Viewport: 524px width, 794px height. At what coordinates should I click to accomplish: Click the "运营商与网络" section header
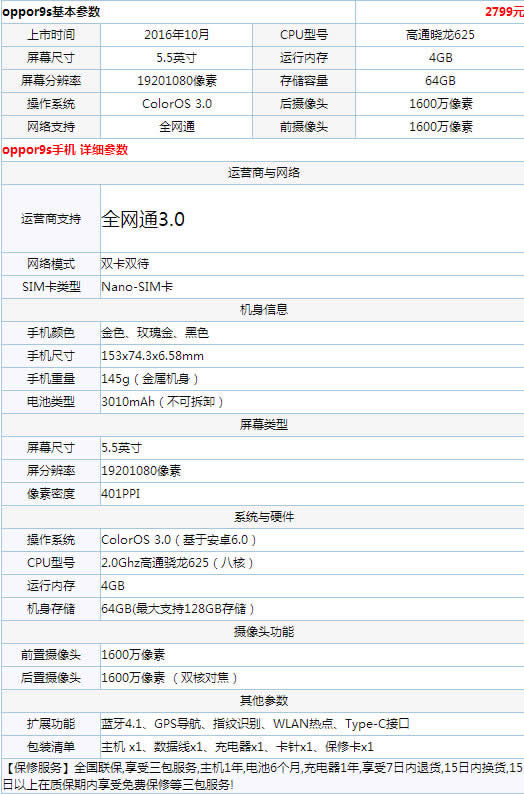tap(263, 173)
